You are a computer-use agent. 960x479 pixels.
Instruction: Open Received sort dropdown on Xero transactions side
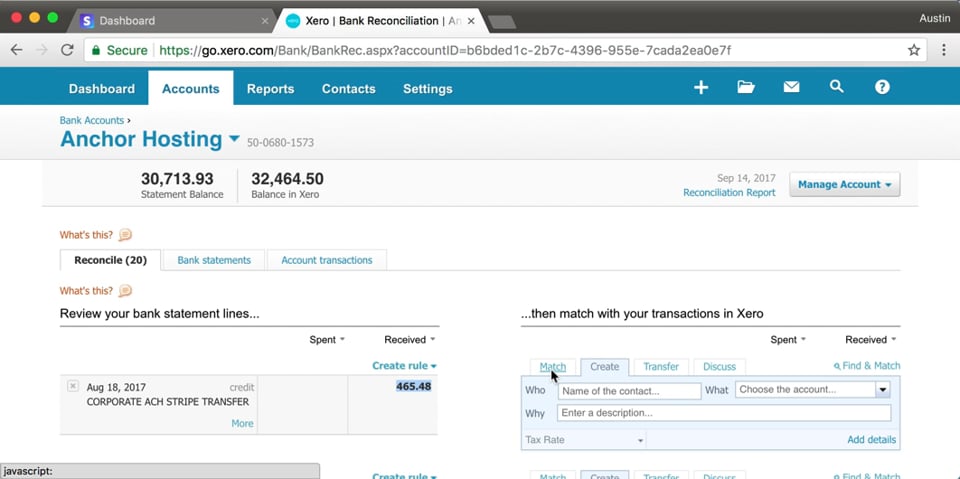[x=871, y=339]
